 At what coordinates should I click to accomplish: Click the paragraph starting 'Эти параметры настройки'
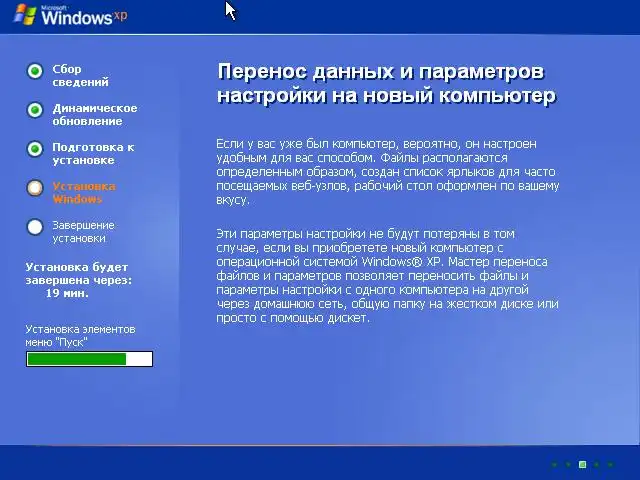point(387,276)
